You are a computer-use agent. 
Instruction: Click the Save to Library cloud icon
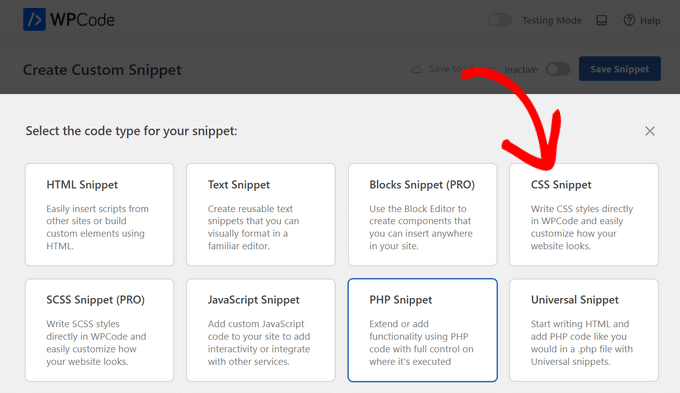(416, 69)
